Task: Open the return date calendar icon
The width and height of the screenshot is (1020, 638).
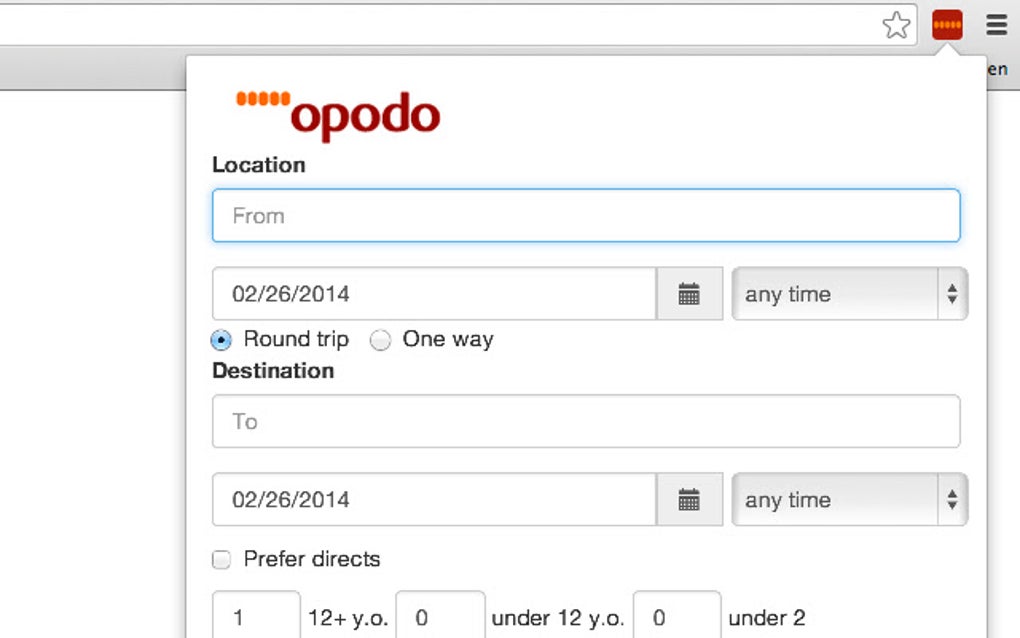Action: tap(690, 499)
